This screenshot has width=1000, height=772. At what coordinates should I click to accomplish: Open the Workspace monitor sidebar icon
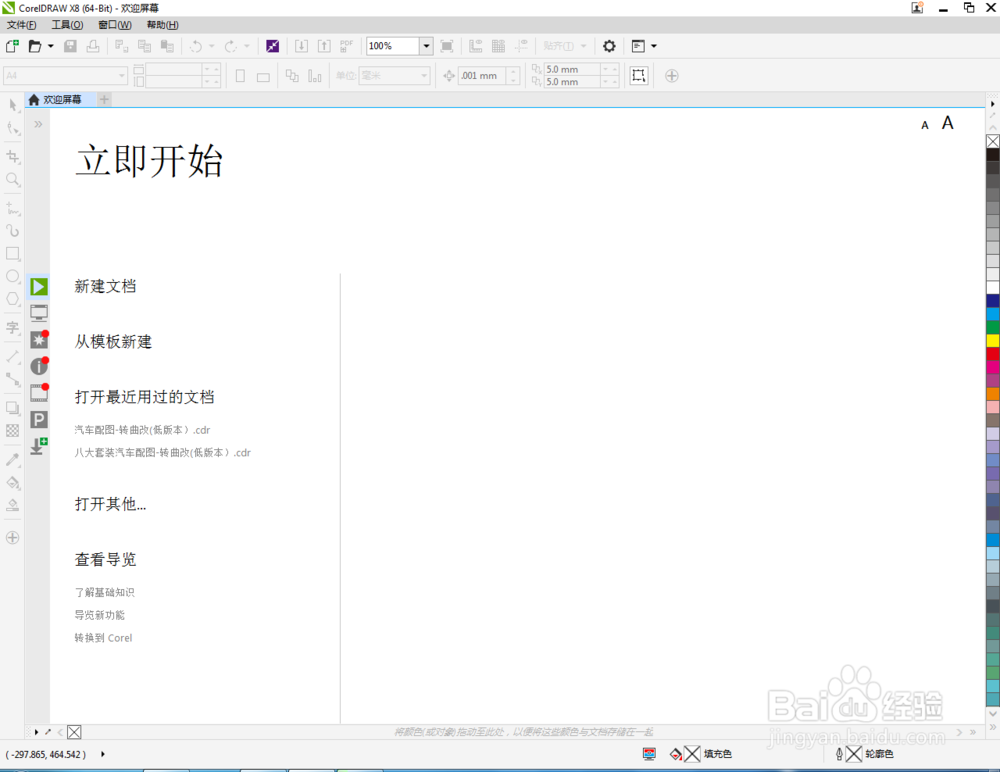pos(39,313)
